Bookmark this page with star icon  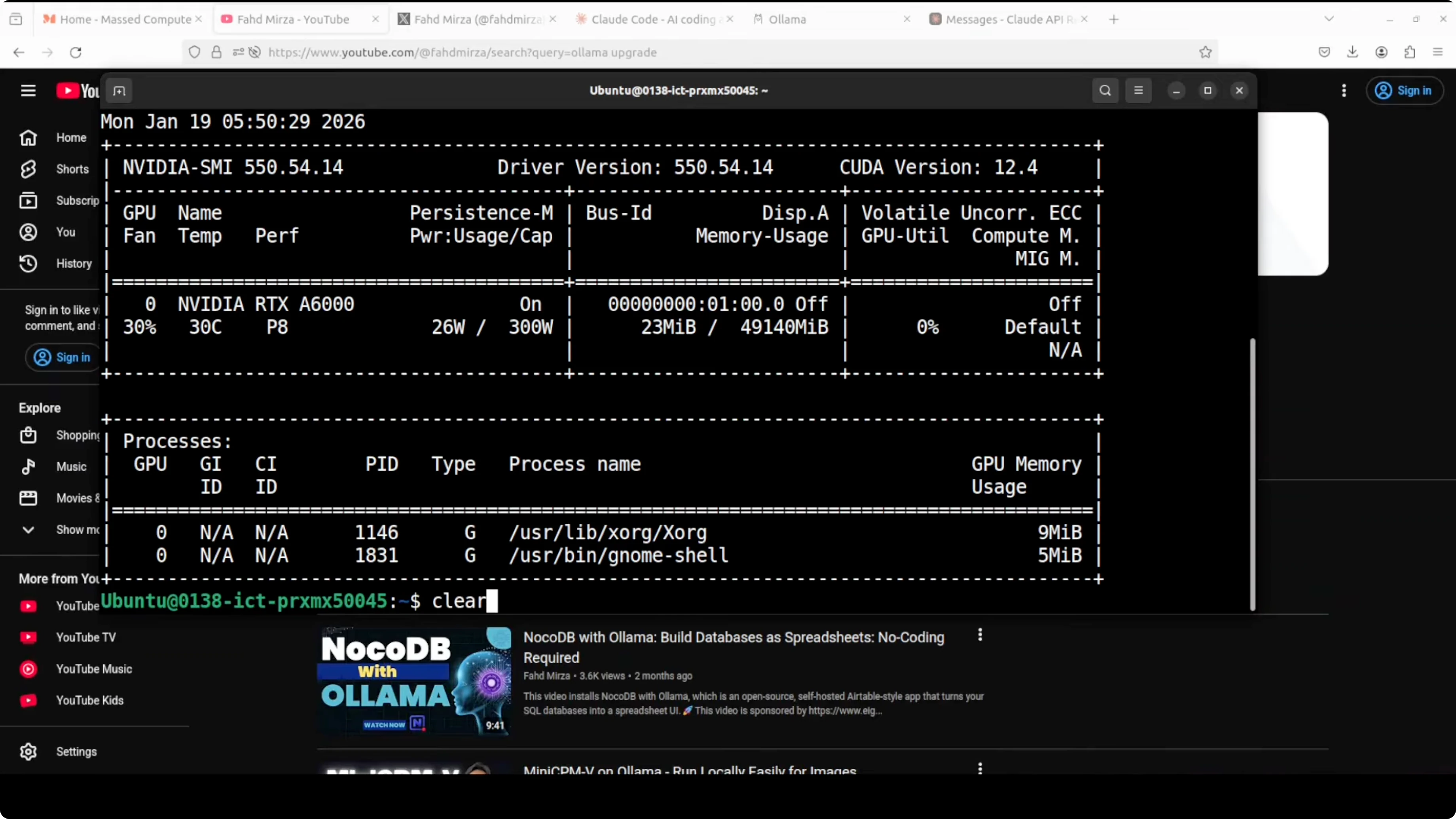[x=1205, y=53]
